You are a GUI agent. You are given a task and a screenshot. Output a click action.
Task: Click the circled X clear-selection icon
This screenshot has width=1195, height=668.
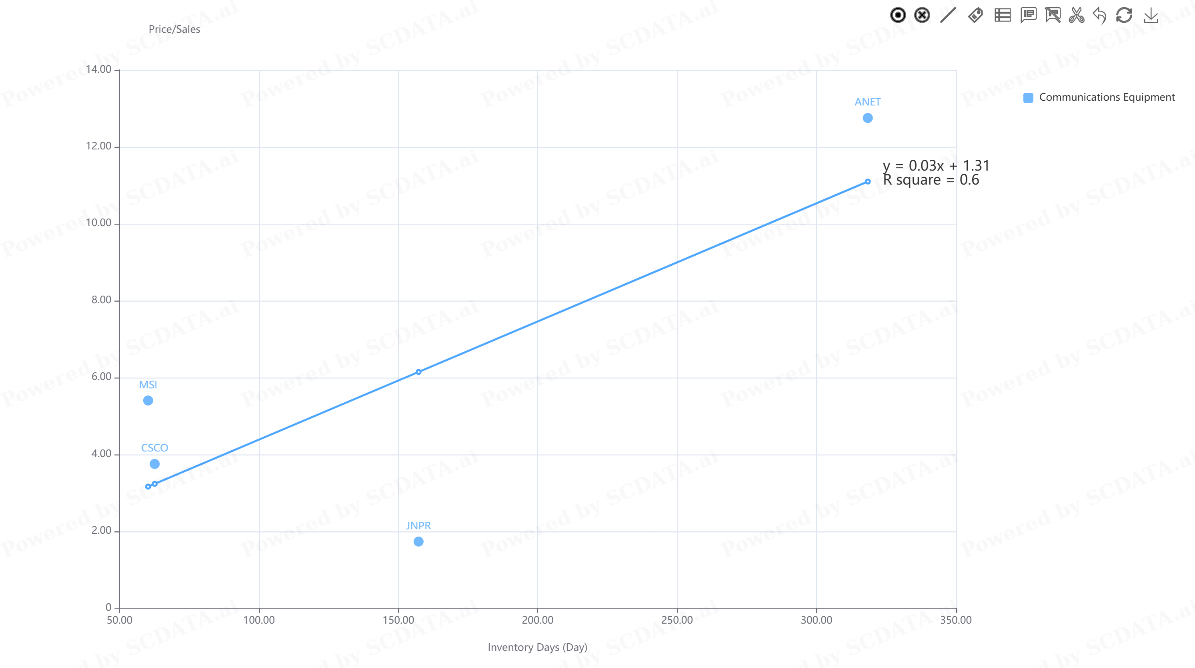922,15
